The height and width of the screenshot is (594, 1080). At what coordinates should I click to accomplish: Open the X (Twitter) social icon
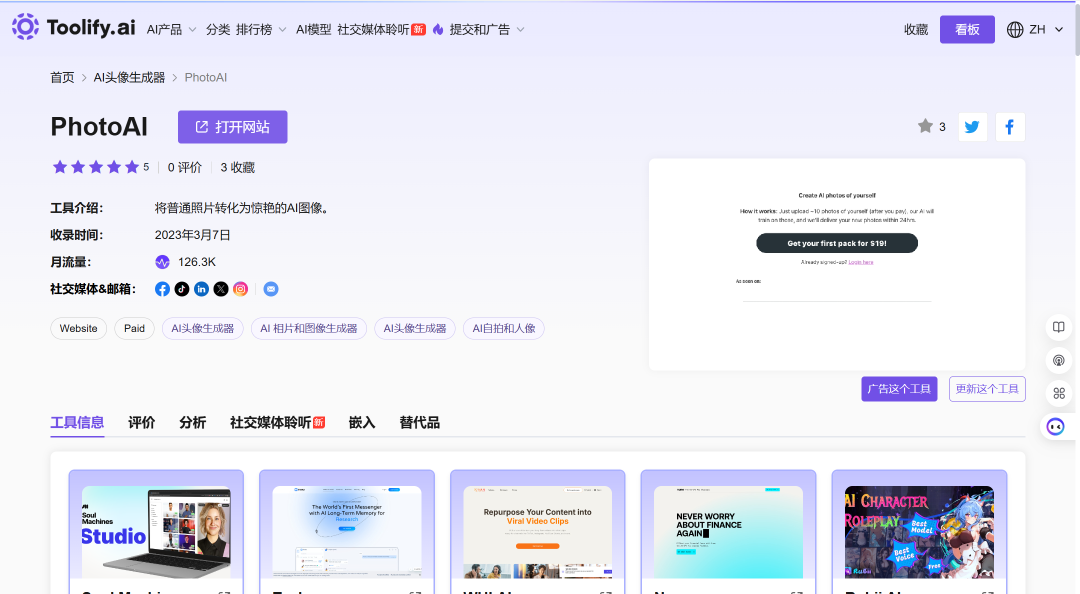coord(221,289)
